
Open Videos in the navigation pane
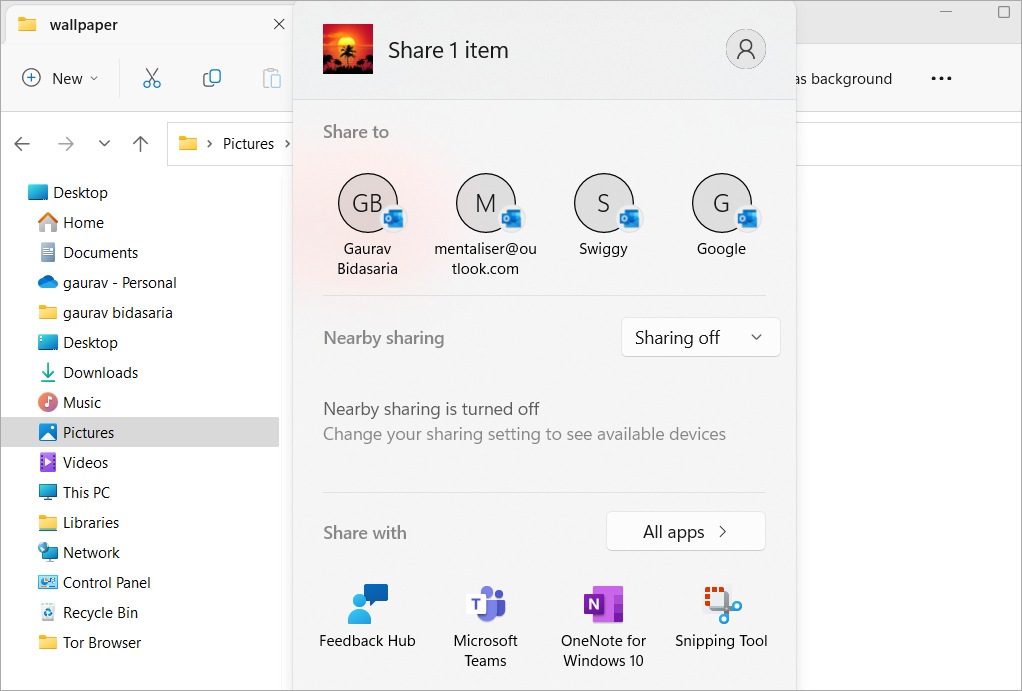point(74,462)
